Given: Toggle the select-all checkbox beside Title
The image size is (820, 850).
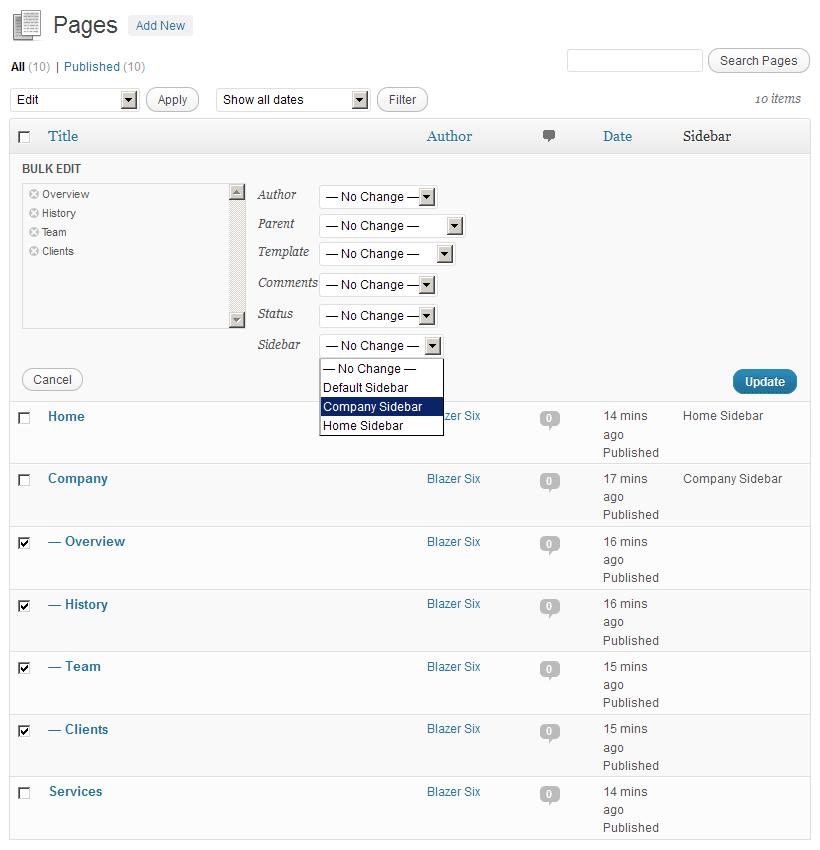Looking at the screenshot, I should [24, 137].
